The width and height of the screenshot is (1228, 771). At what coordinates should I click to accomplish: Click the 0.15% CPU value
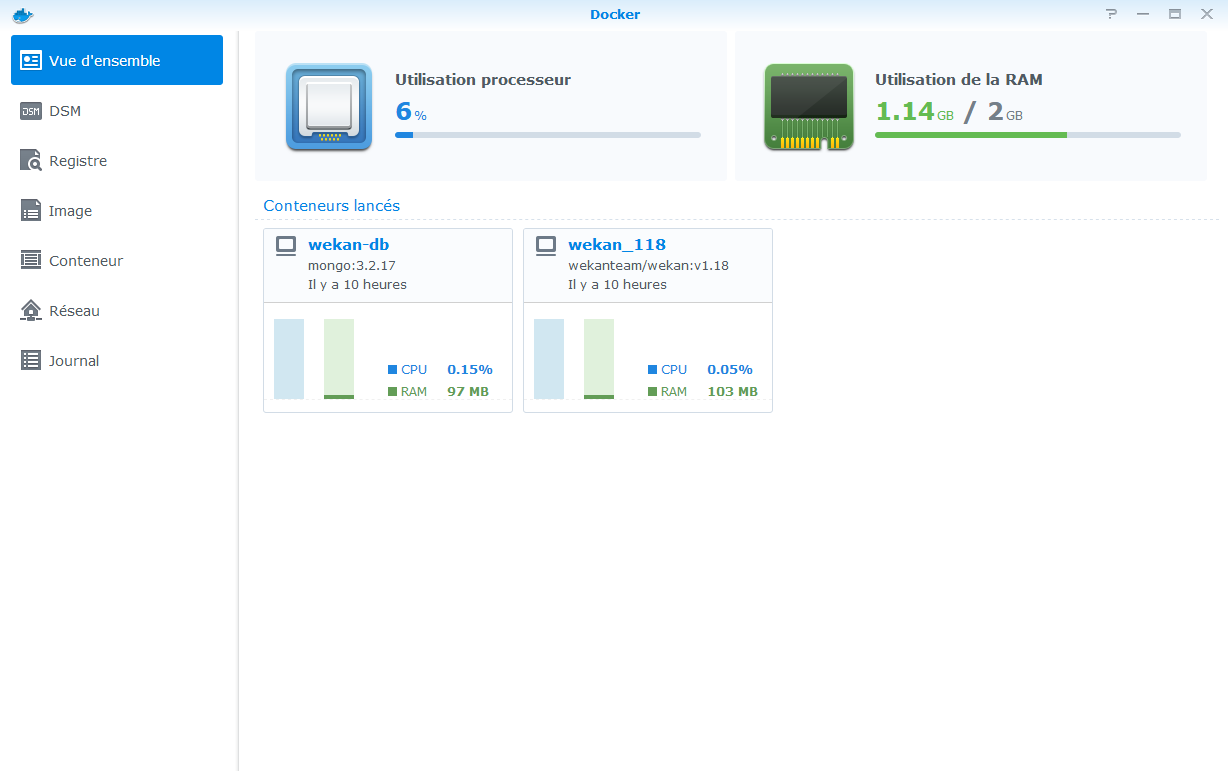470,369
